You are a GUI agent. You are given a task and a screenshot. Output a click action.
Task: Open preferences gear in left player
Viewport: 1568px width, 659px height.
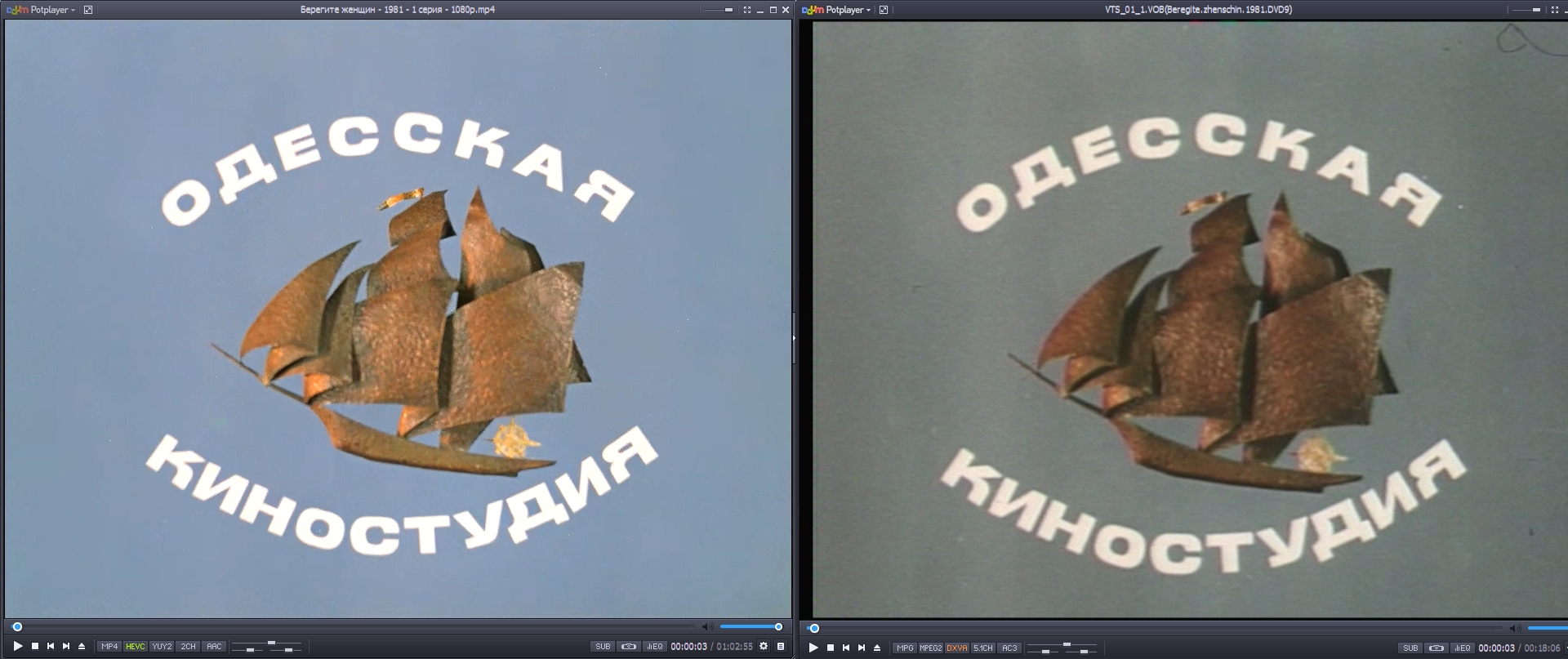[x=764, y=646]
